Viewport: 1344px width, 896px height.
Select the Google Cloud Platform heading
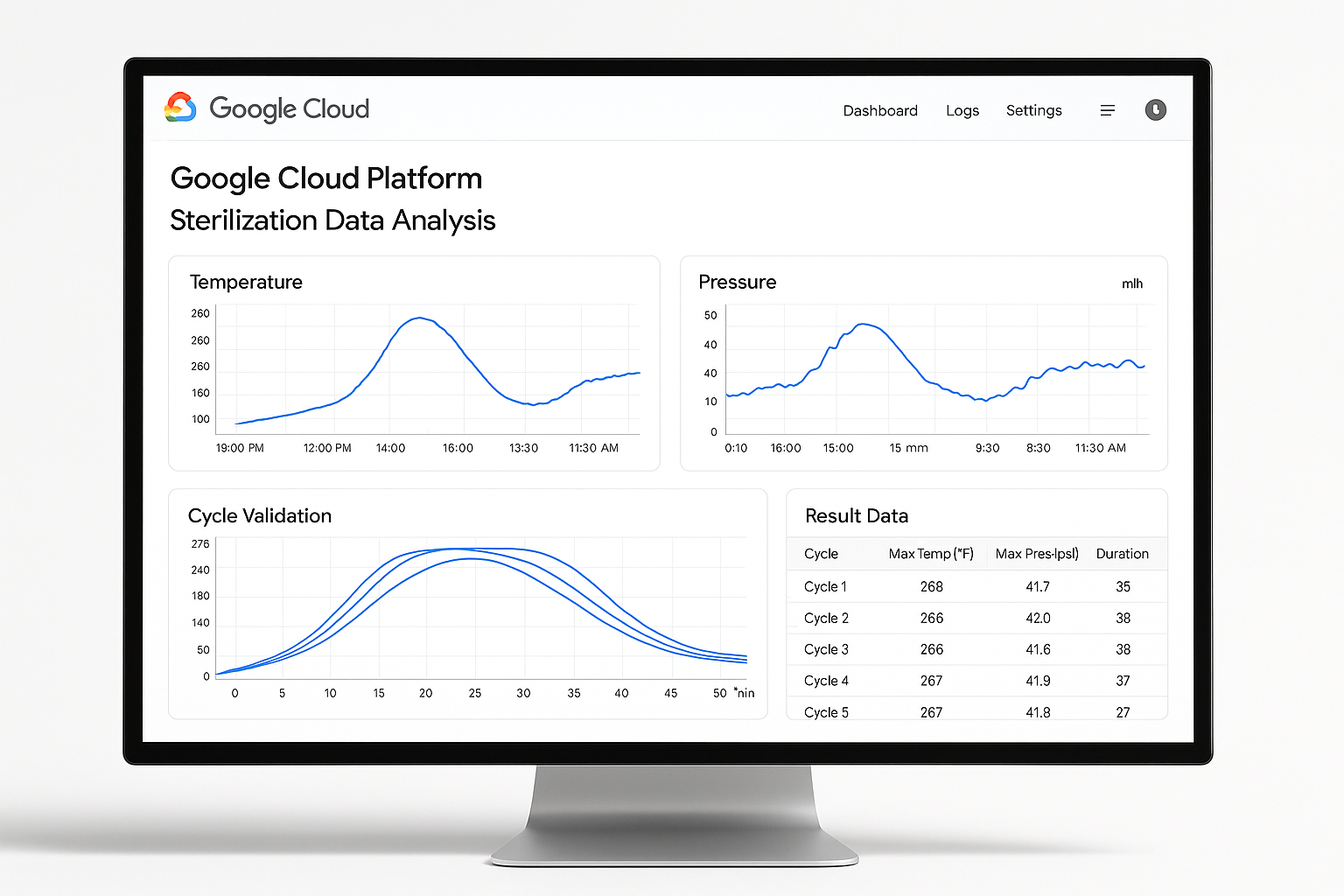tap(326, 178)
